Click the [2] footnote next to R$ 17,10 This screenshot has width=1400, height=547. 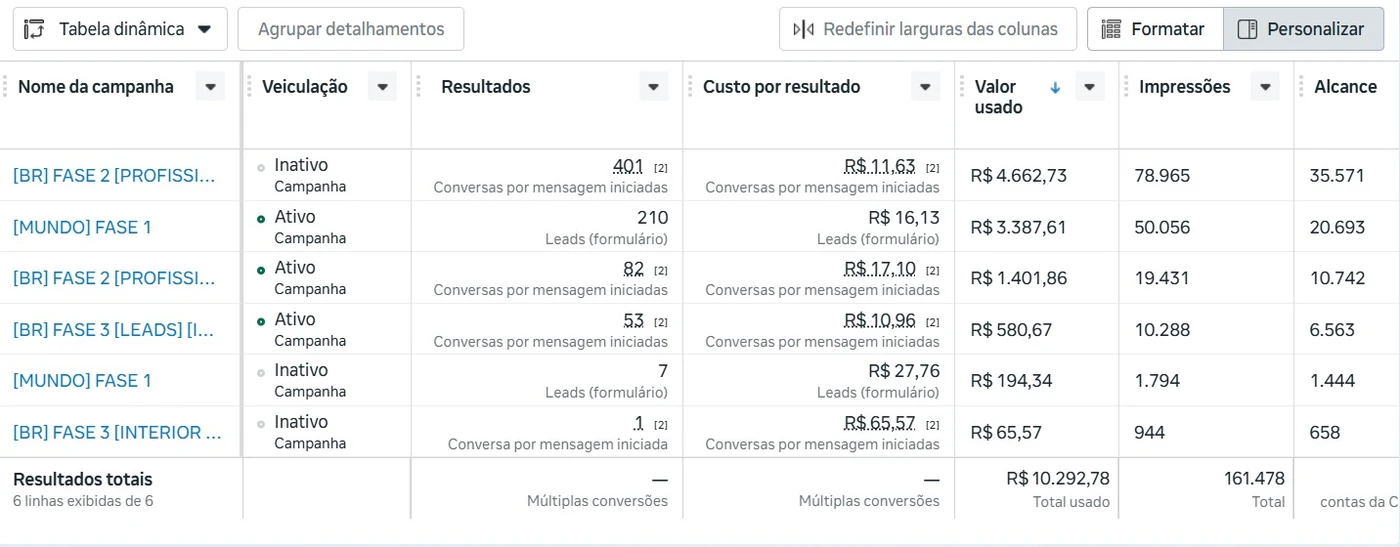tap(932, 271)
